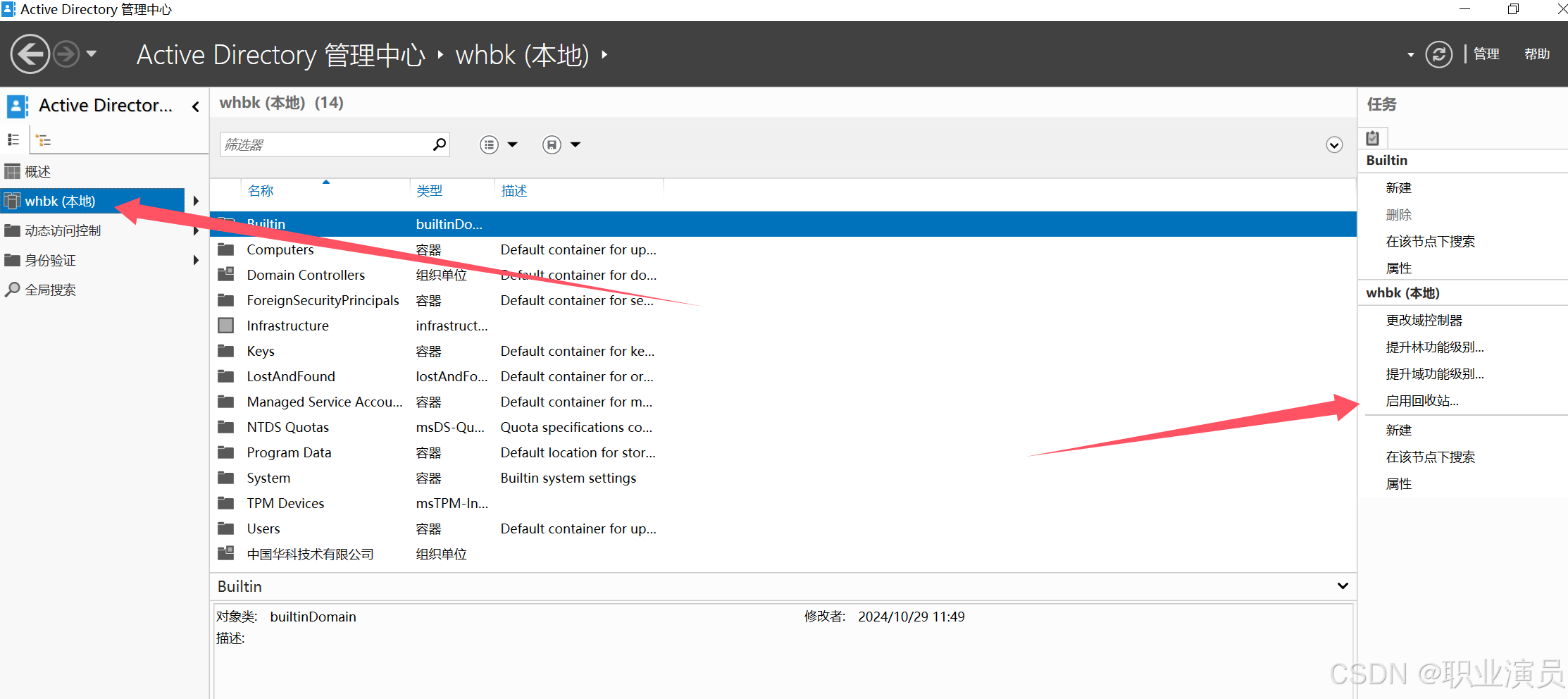Select the Managed Service Accounts row
Screen dimensions: 1568x699
pos(783,402)
